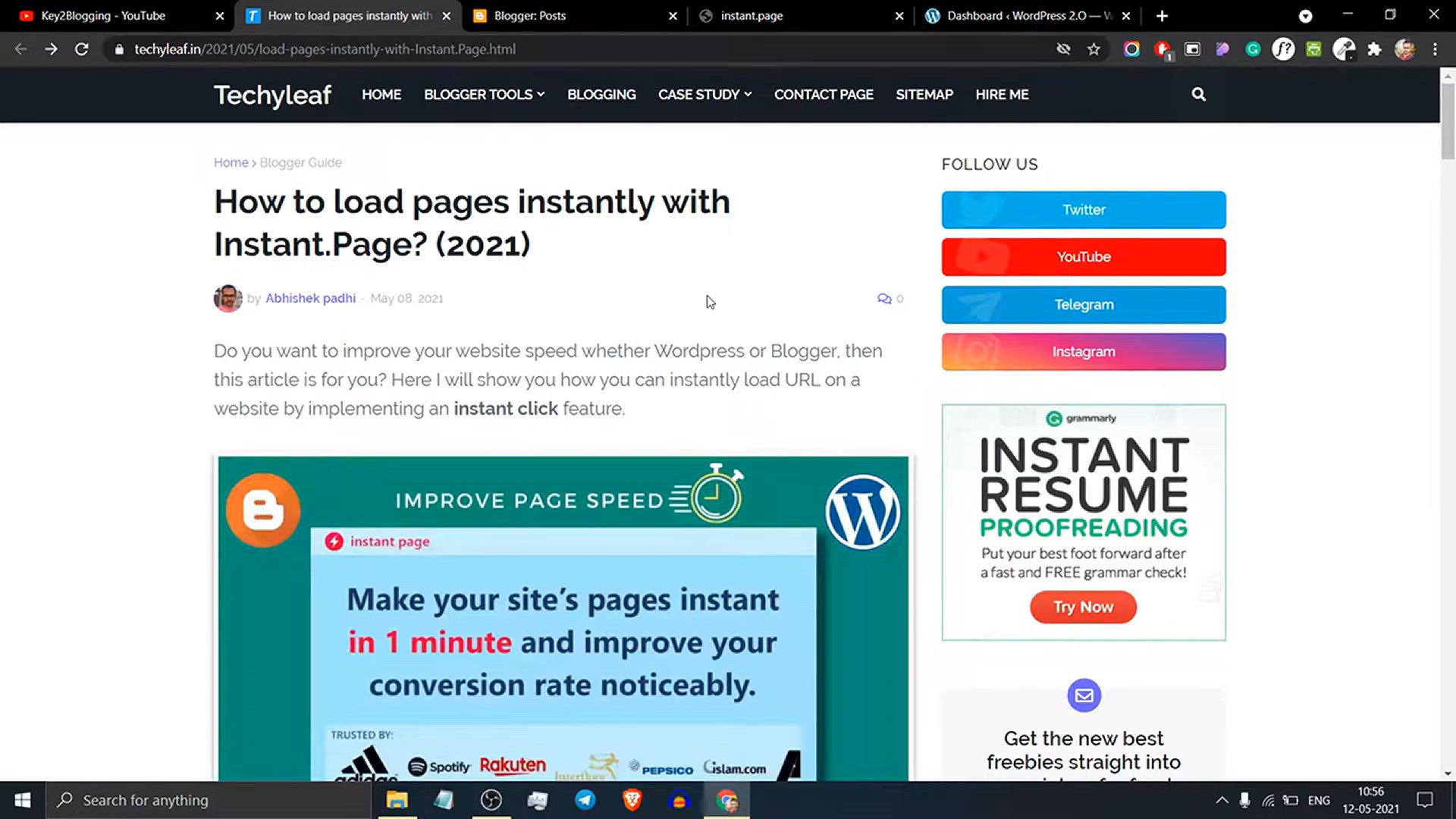This screenshot has height=819, width=1456.
Task: Open Chrome's three-dot menu
Action: tap(1435, 49)
